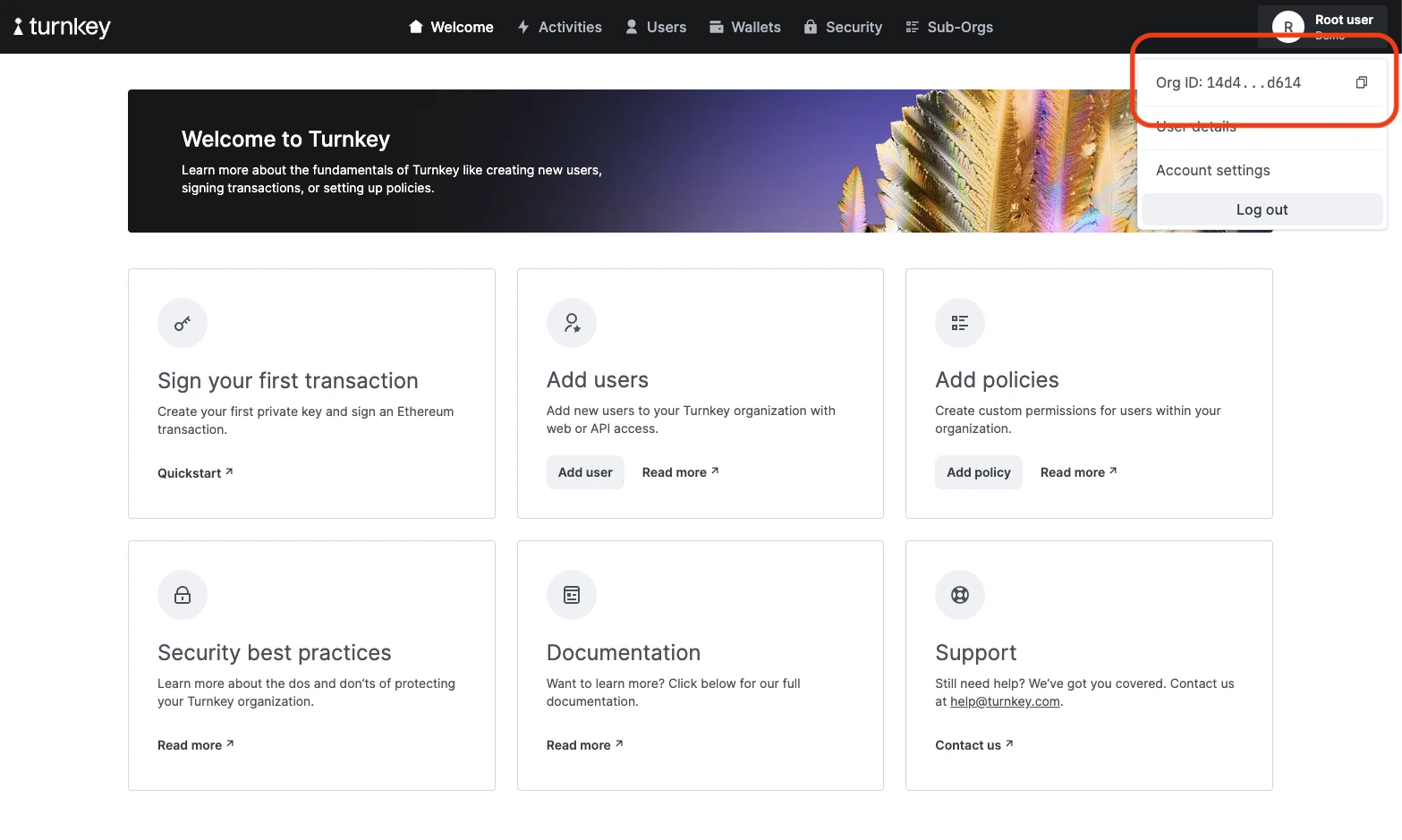Click the Root user avatar

pos(1288,27)
